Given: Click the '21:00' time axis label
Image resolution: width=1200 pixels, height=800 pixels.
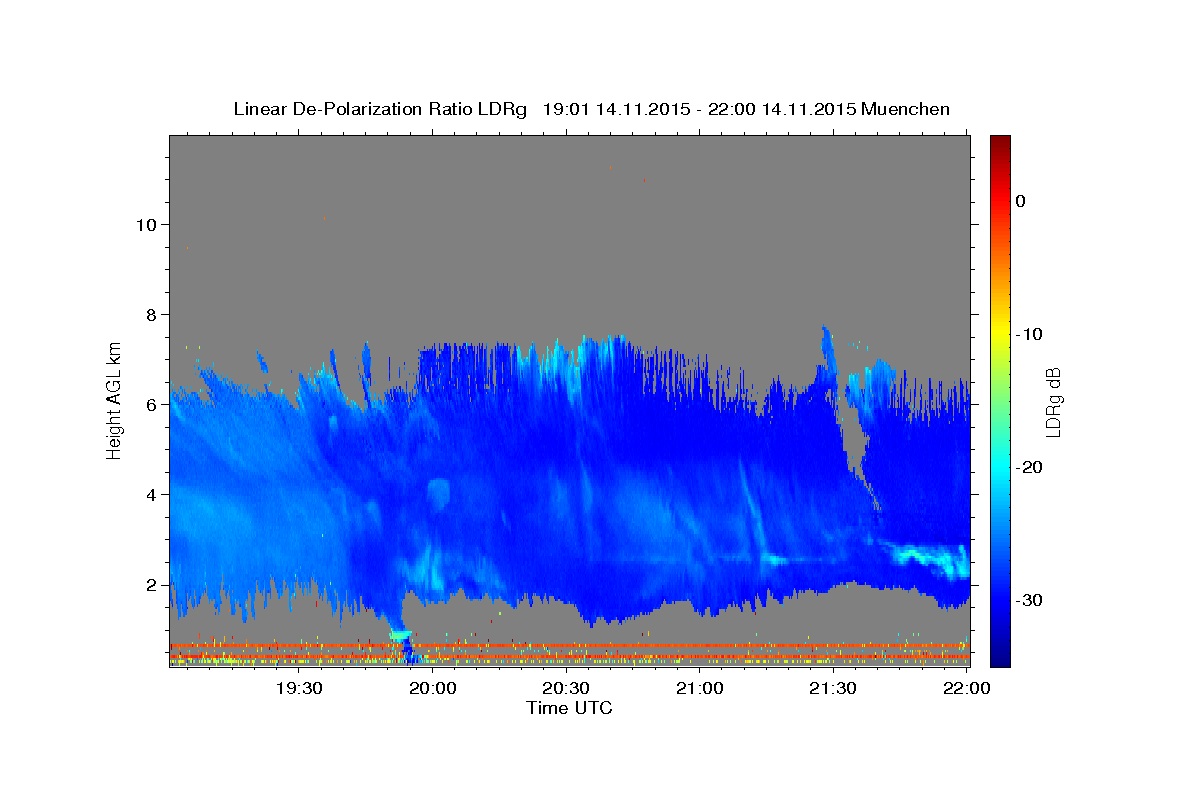Looking at the screenshot, I should (700, 688).
